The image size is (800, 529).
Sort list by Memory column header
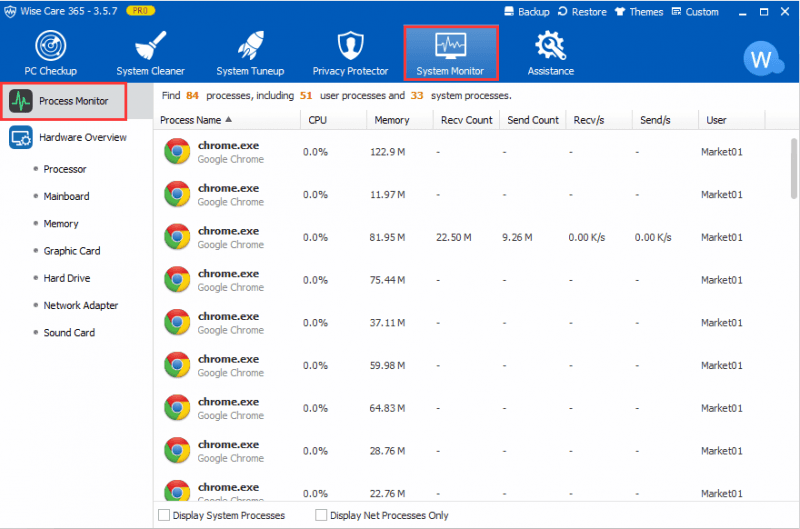[391, 120]
